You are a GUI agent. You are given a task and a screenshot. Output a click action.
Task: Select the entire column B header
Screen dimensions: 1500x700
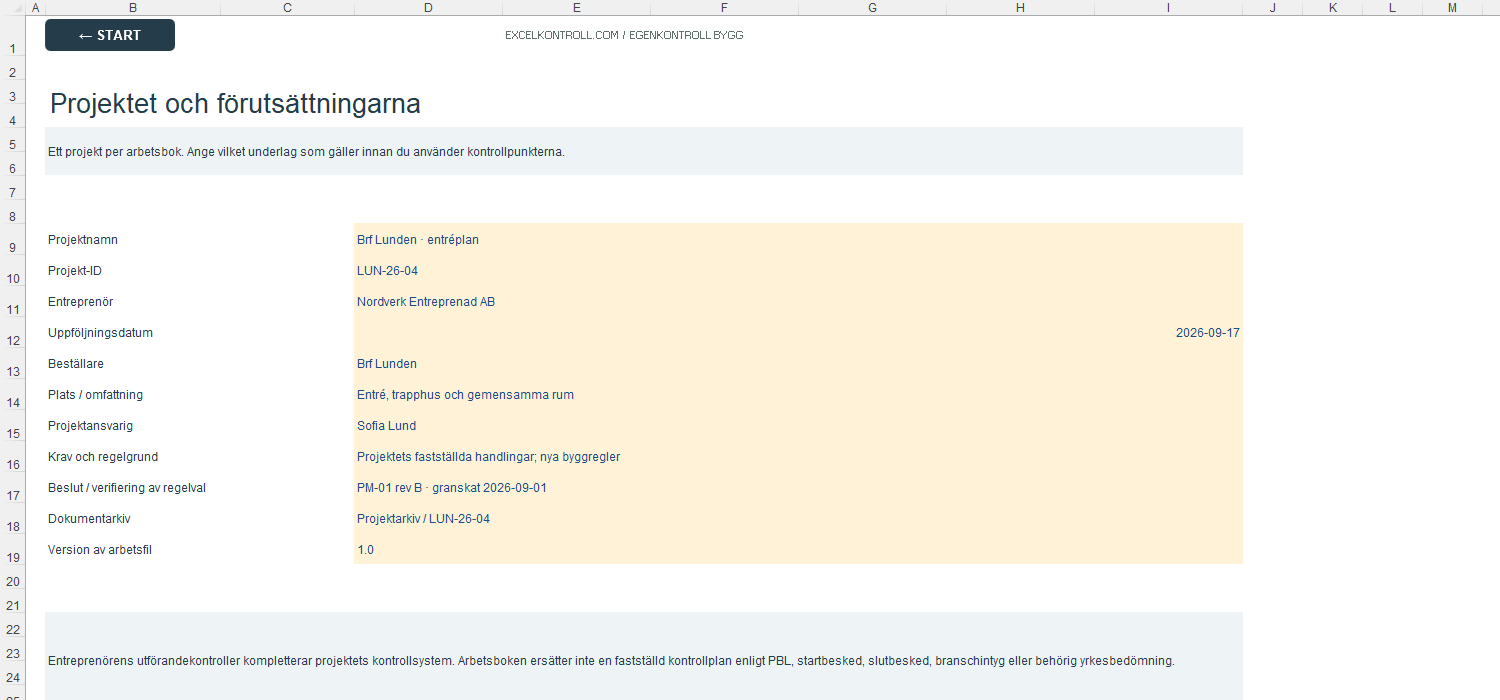click(133, 8)
